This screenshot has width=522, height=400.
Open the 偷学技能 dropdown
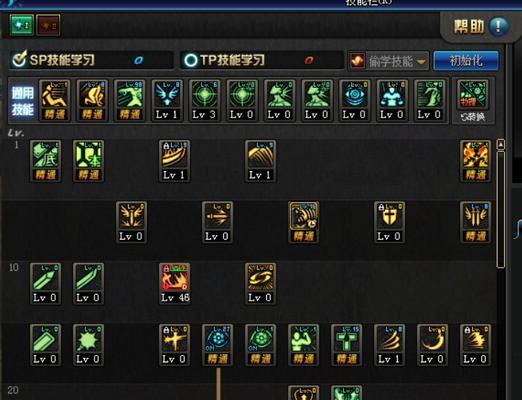tap(389, 61)
